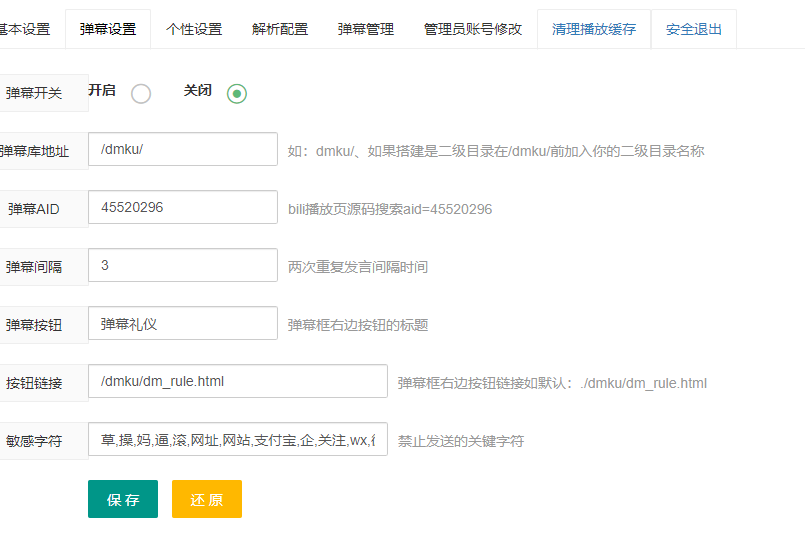Open the 基本设置 tab
This screenshot has height=541, width=805.
click(24, 29)
